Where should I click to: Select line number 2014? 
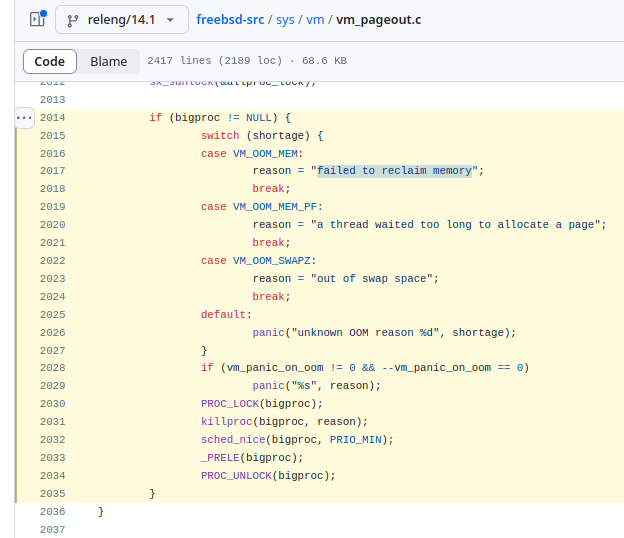53,118
